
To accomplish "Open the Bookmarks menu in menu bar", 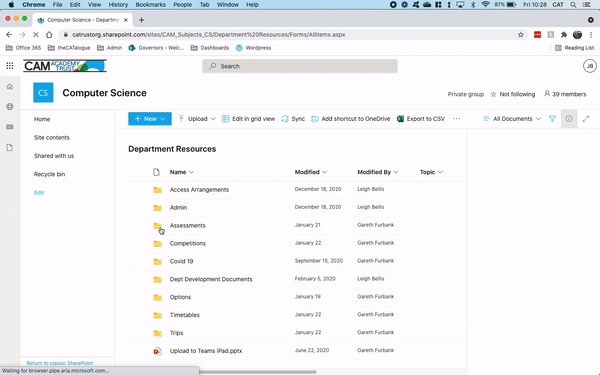I will 150,5.
